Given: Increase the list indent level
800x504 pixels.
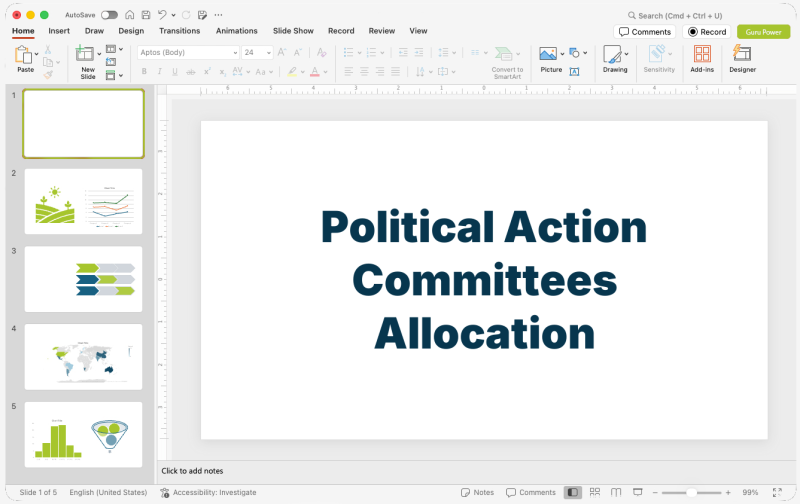Looking at the screenshot, I should [419, 52].
